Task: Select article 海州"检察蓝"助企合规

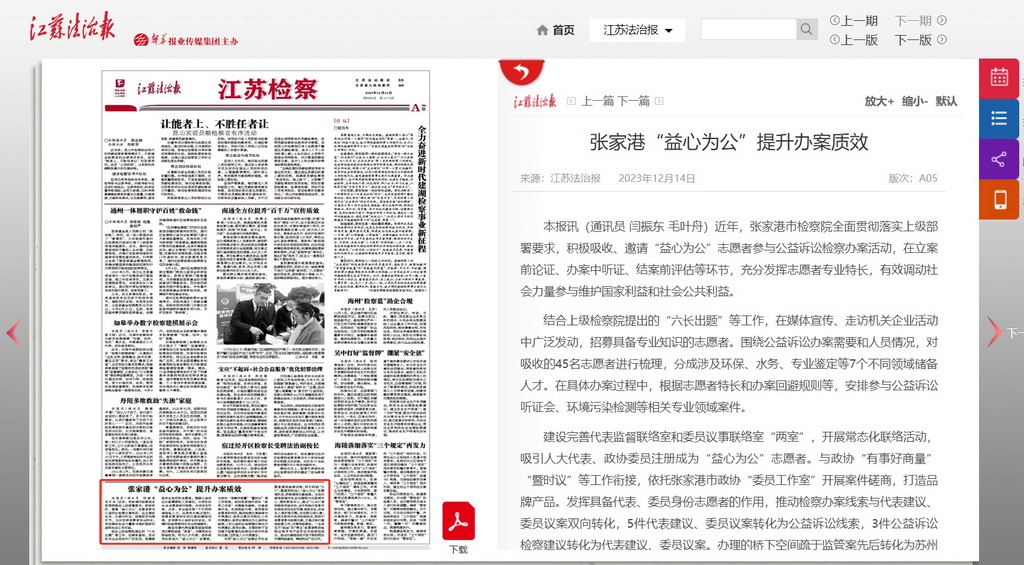Action: (380, 301)
